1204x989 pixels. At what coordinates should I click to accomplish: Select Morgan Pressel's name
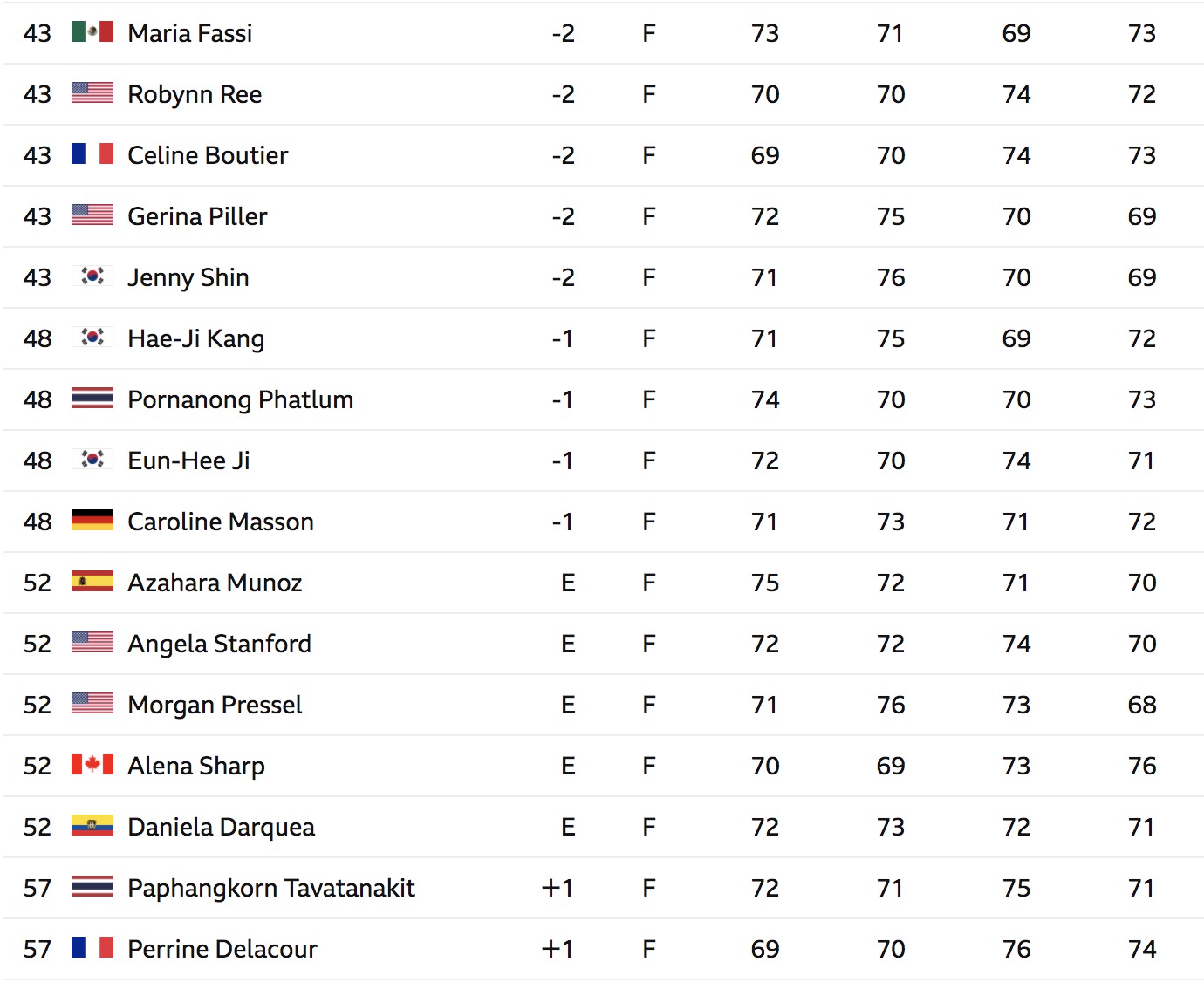(x=215, y=705)
